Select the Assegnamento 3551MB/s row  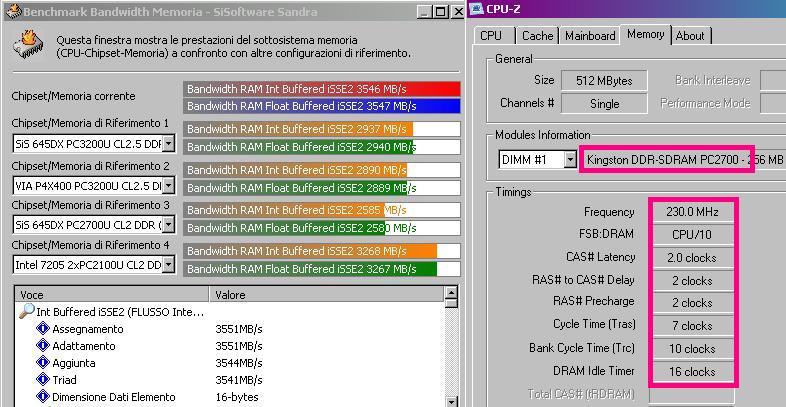click(230, 329)
